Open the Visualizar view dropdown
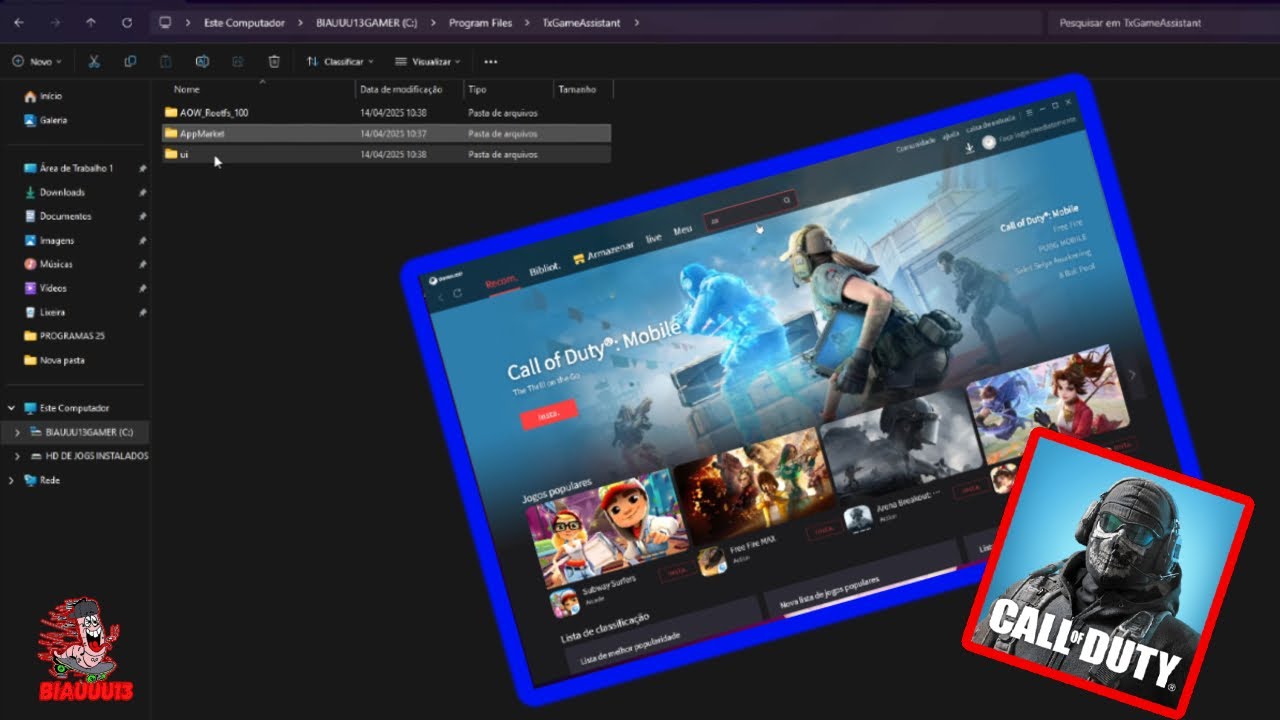 tap(428, 61)
